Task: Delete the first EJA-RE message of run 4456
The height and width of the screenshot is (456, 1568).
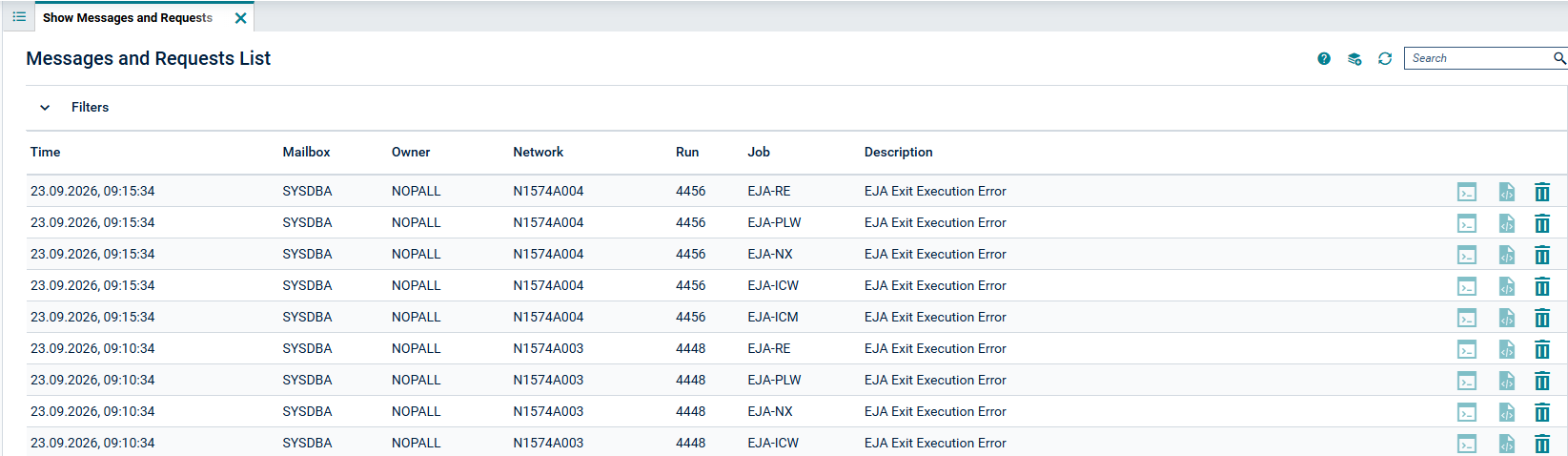Action: pyautogui.click(x=1542, y=192)
